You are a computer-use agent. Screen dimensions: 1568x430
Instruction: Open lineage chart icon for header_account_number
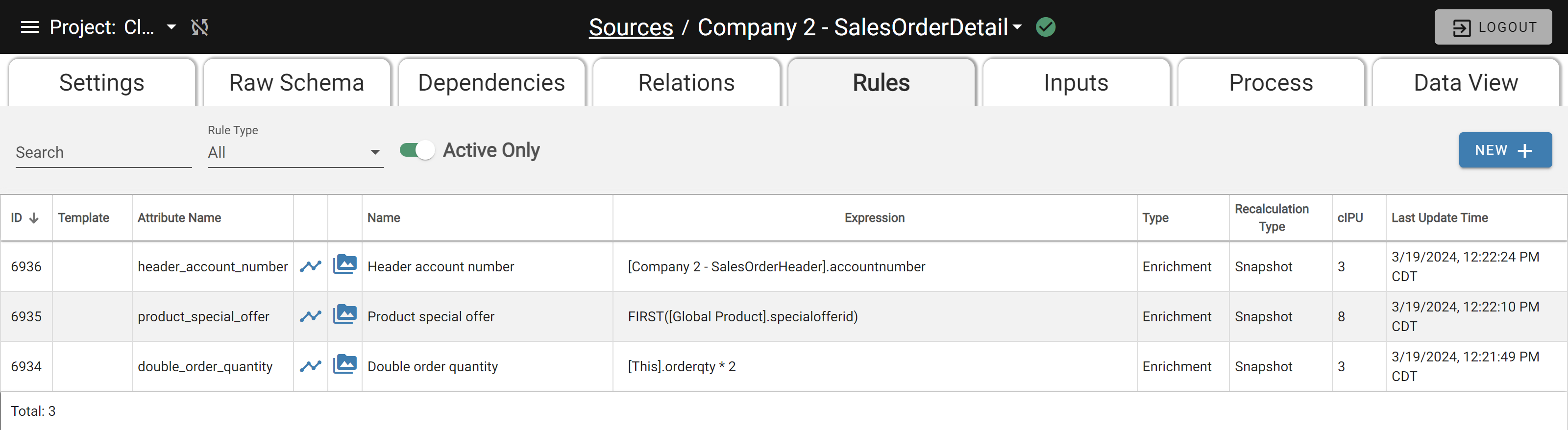tap(311, 266)
